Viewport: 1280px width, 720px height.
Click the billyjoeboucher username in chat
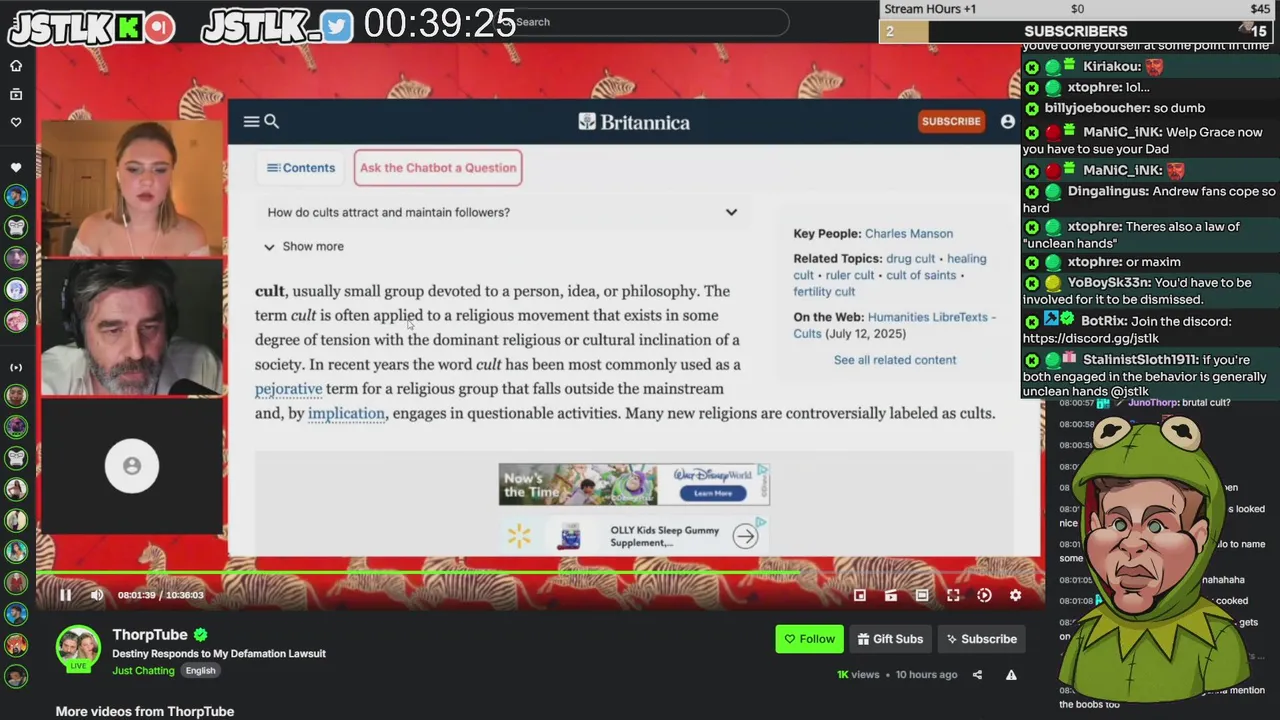click(1097, 108)
